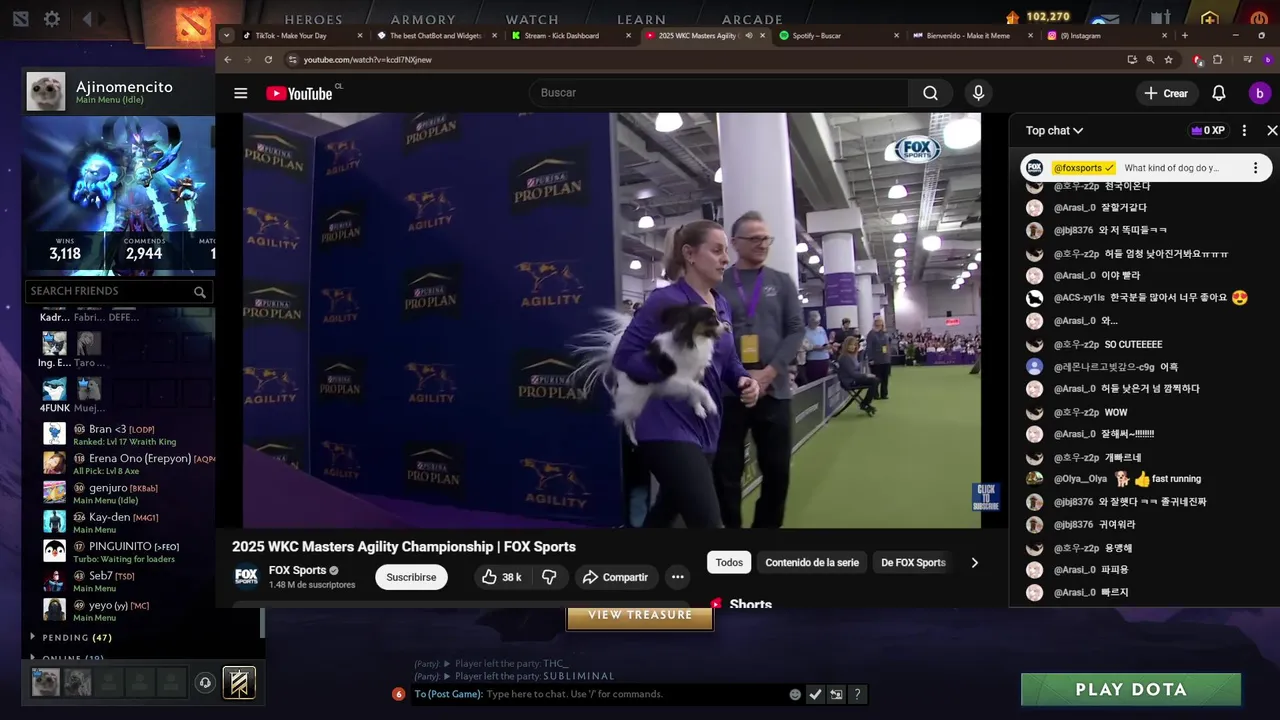Click the Suscribirse button
The width and height of the screenshot is (1280, 720).
coord(411,577)
